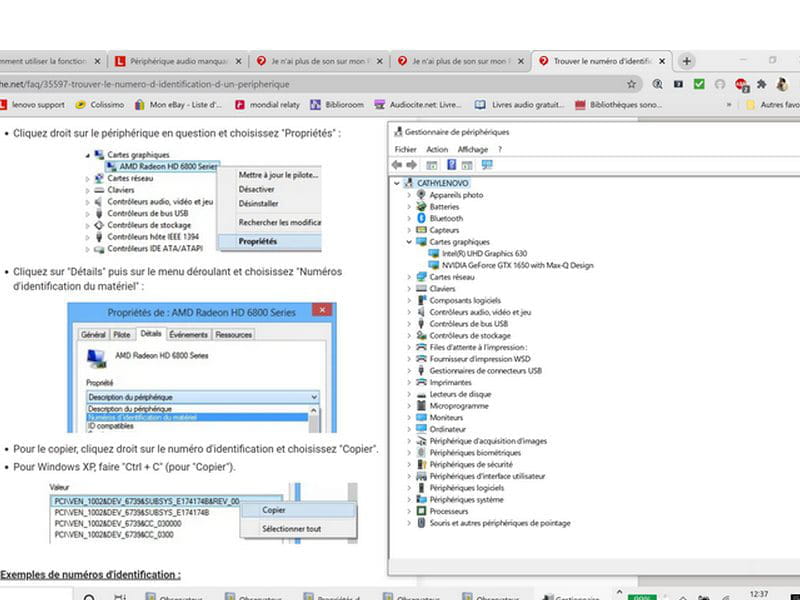The height and width of the screenshot is (600, 800).
Task: Click the Bluetooth icon in the device tree
Action: click(x=421, y=218)
